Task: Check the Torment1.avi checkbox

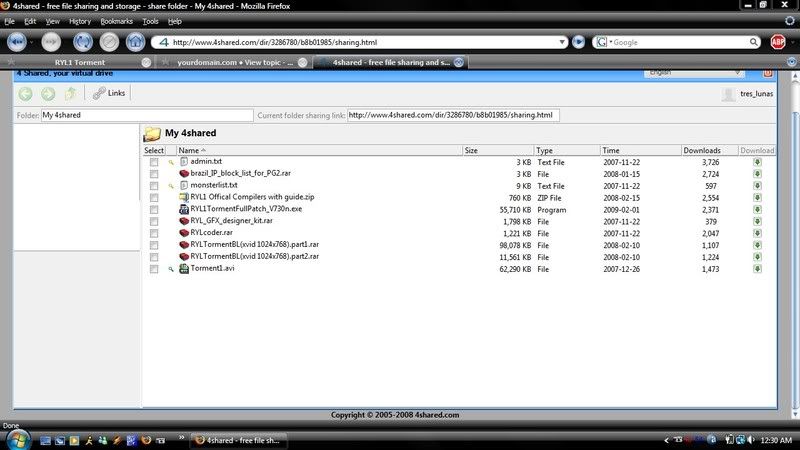Action: tap(154, 269)
